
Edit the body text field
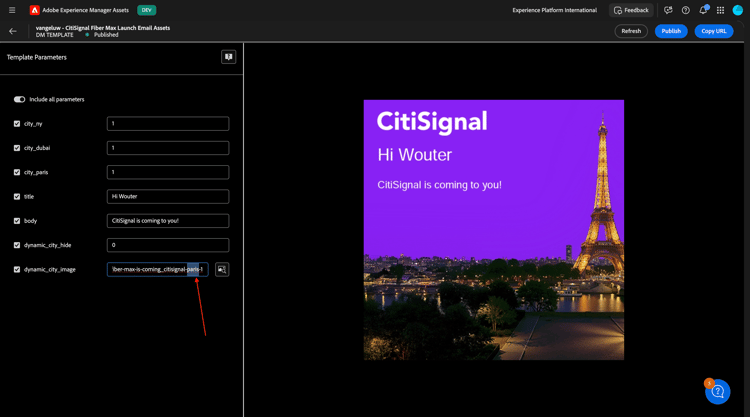coord(168,221)
